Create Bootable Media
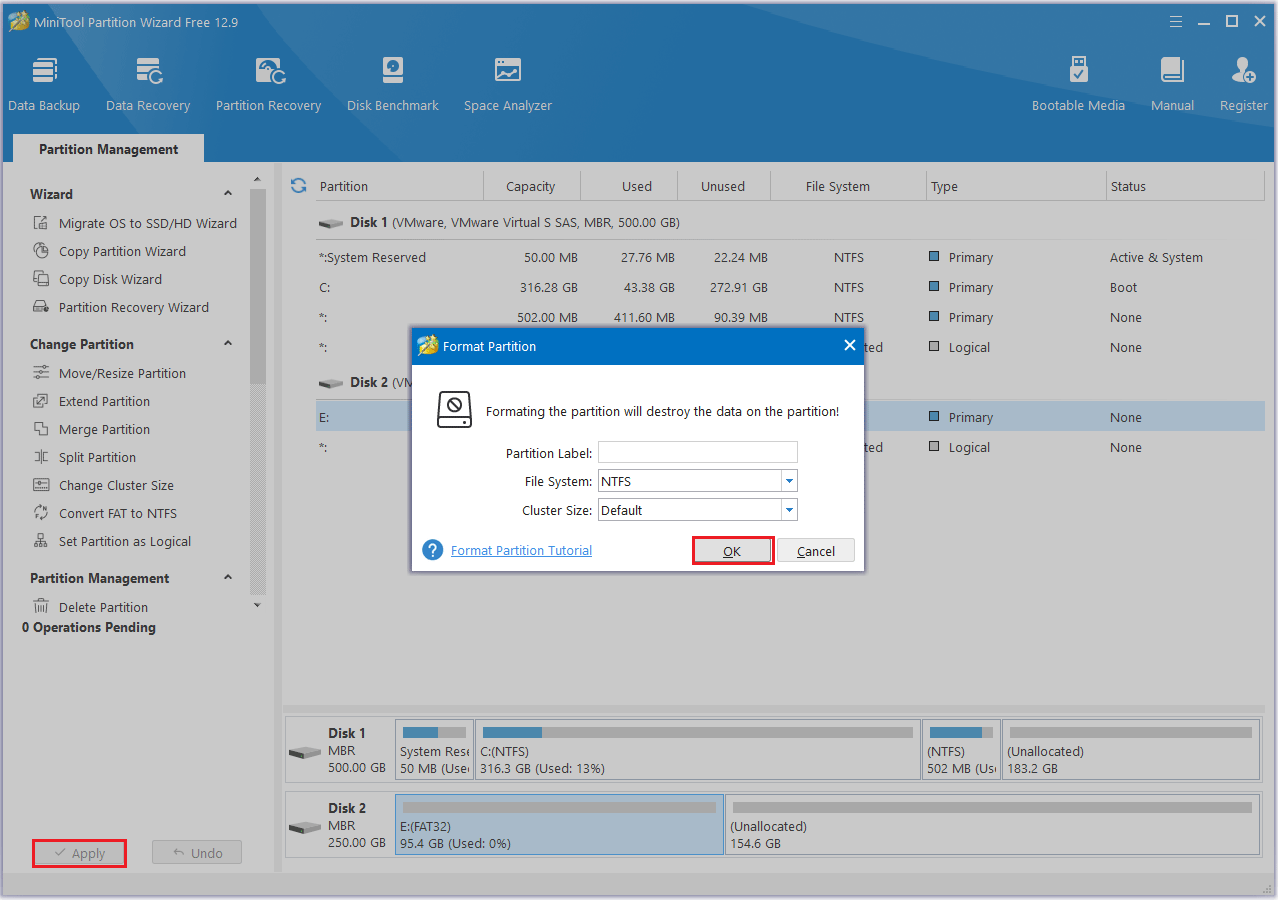The image size is (1278, 900). [1078, 85]
